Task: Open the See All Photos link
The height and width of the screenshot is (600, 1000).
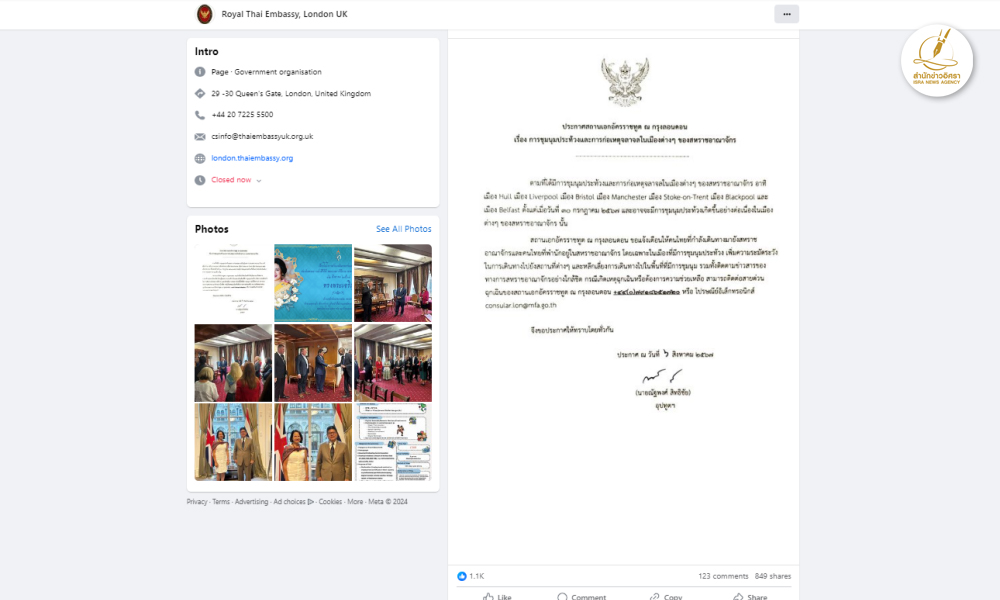Action: coord(403,229)
